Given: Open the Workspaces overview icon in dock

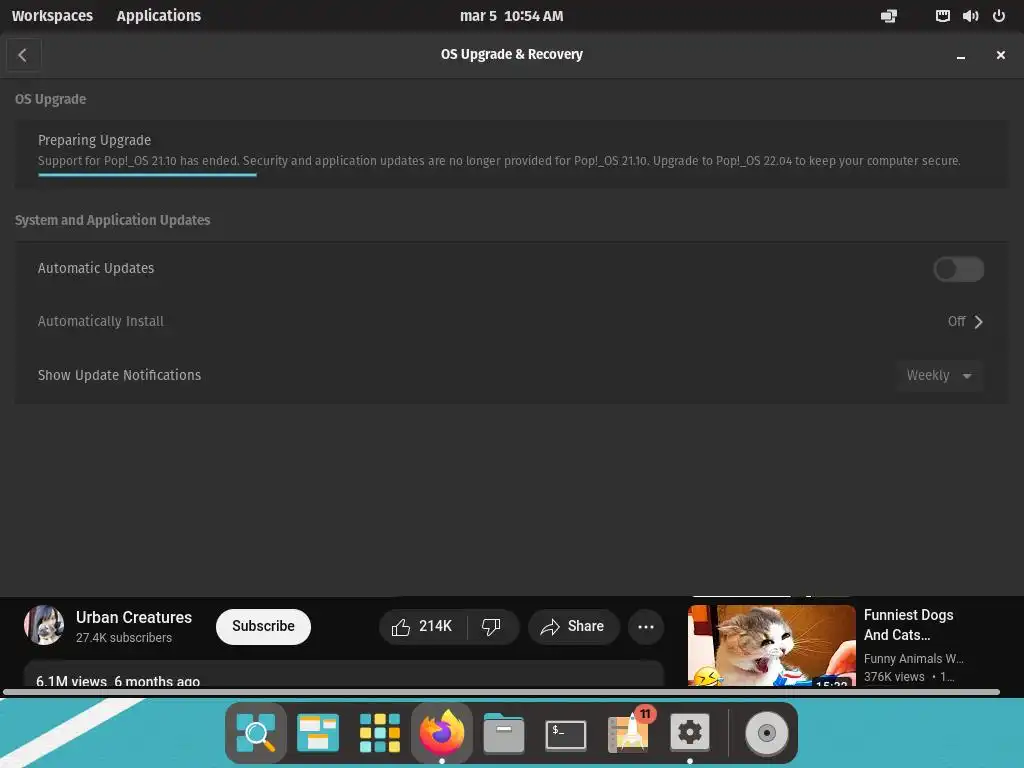Looking at the screenshot, I should coord(317,733).
